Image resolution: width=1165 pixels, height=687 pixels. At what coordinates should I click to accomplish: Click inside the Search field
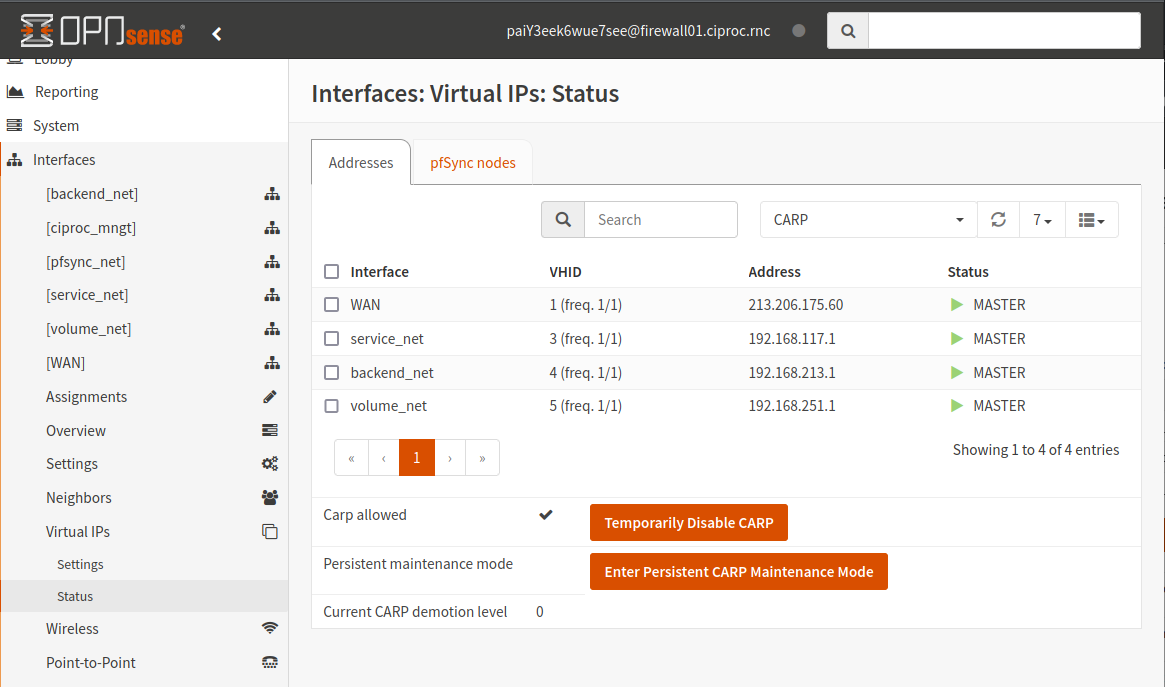point(660,219)
